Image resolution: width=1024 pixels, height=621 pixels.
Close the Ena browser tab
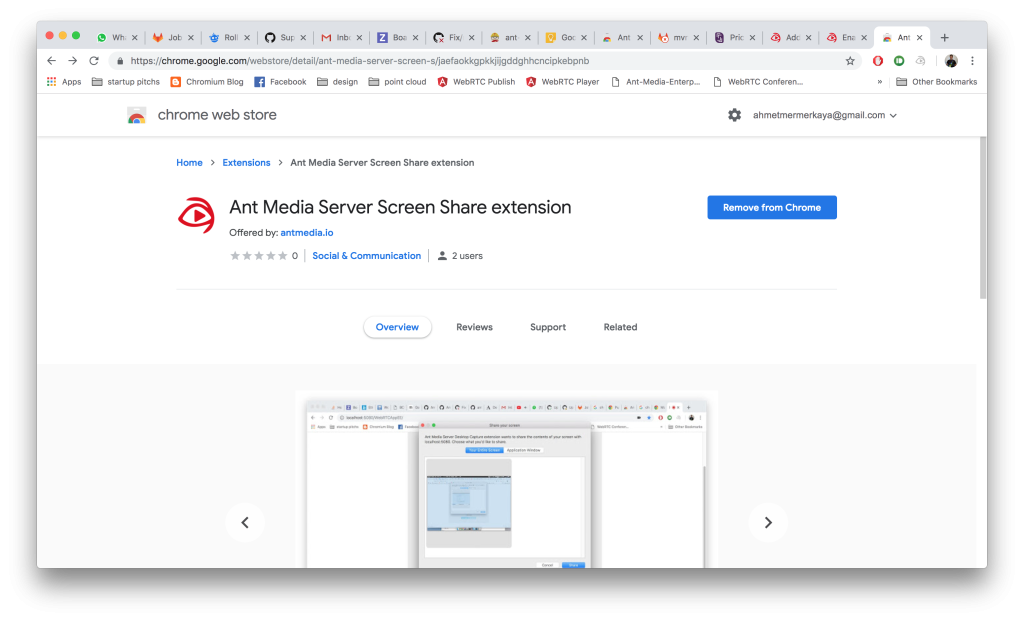pyautogui.click(x=864, y=38)
